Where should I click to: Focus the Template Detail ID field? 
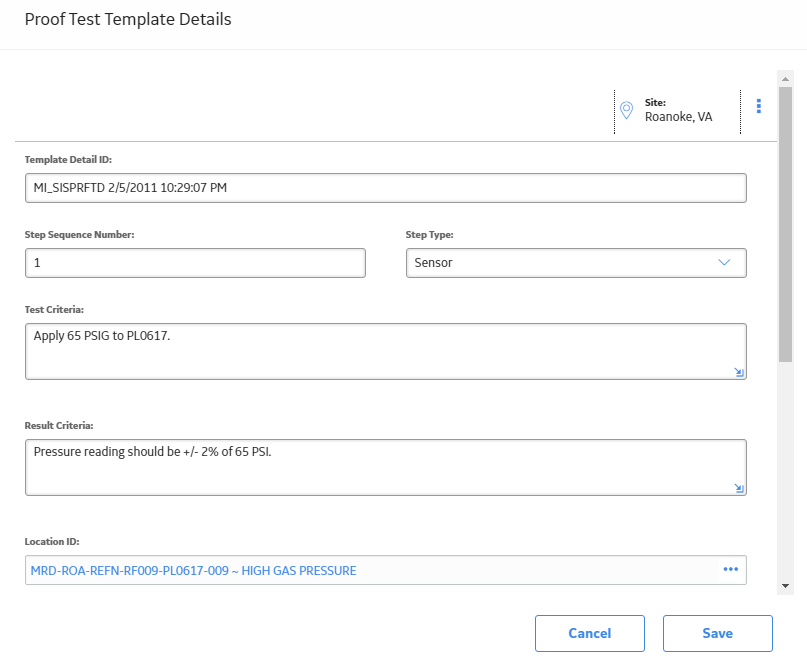click(x=385, y=188)
